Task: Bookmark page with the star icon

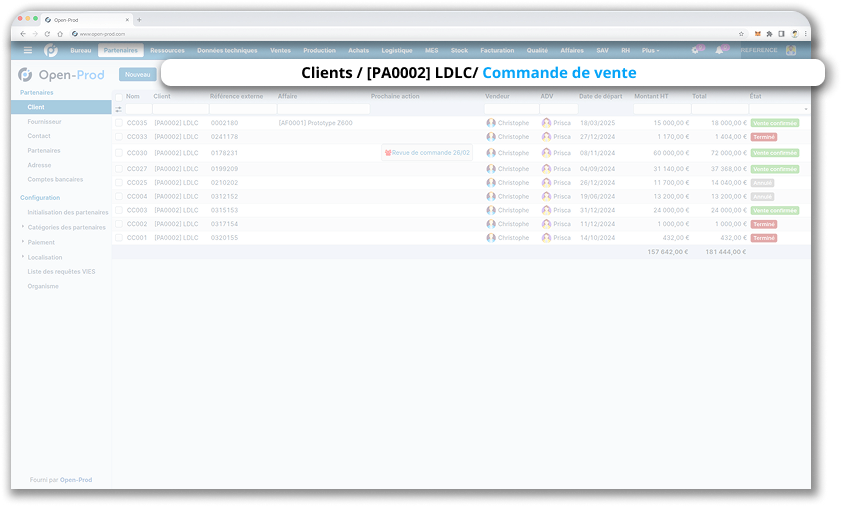Action: [741, 34]
